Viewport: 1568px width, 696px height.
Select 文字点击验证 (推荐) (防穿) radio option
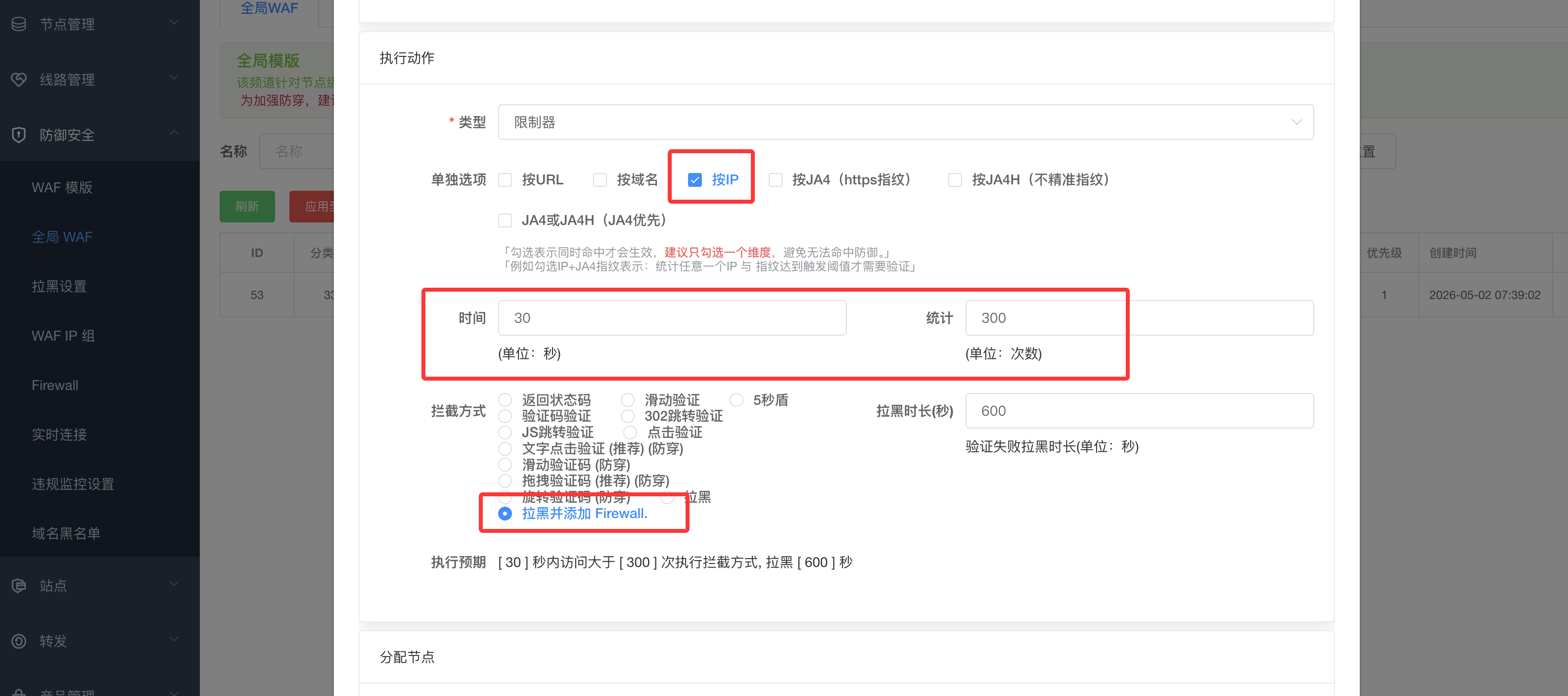coord(505,449)
